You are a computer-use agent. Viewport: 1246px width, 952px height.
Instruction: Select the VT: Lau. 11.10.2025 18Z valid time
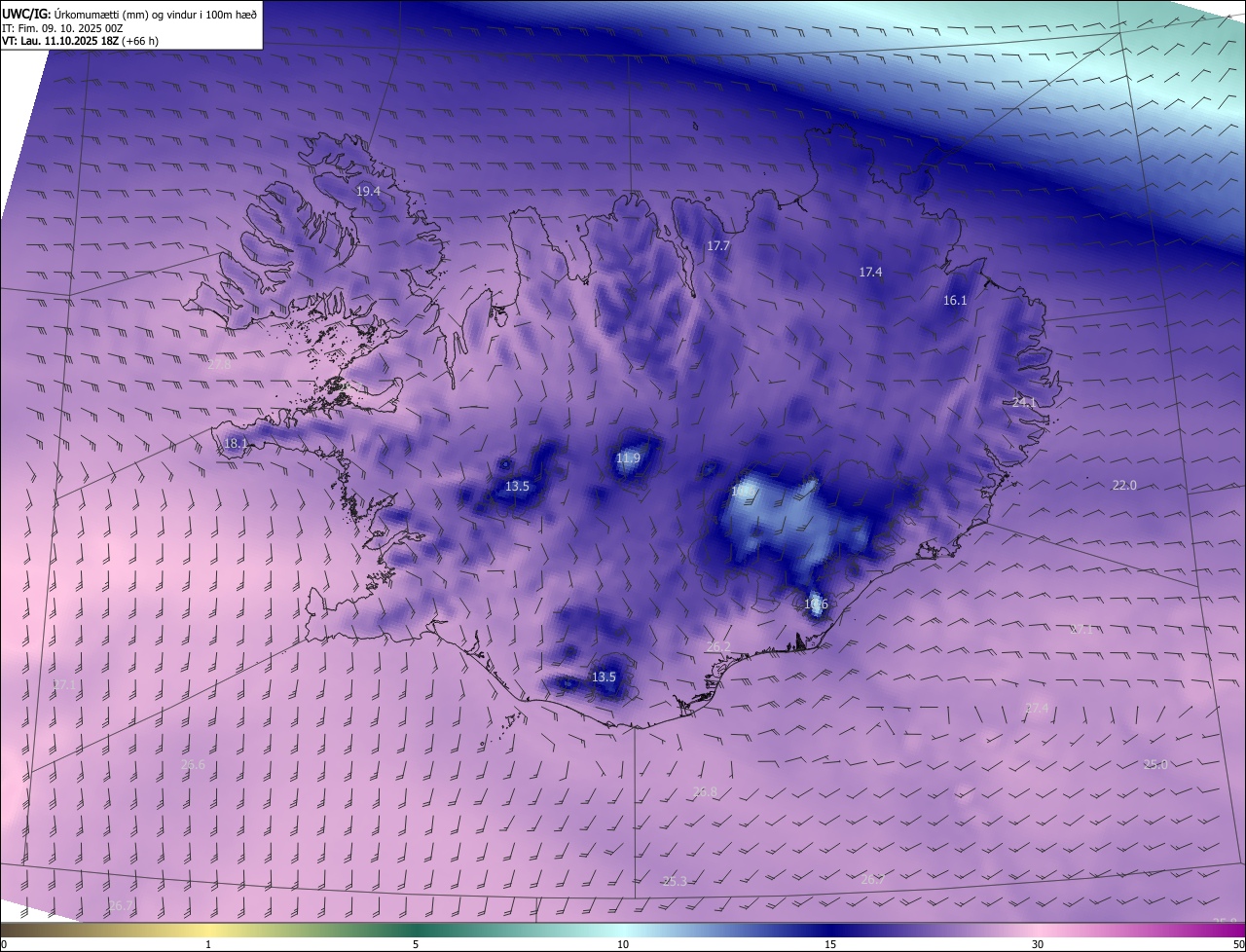click(60, 41)
